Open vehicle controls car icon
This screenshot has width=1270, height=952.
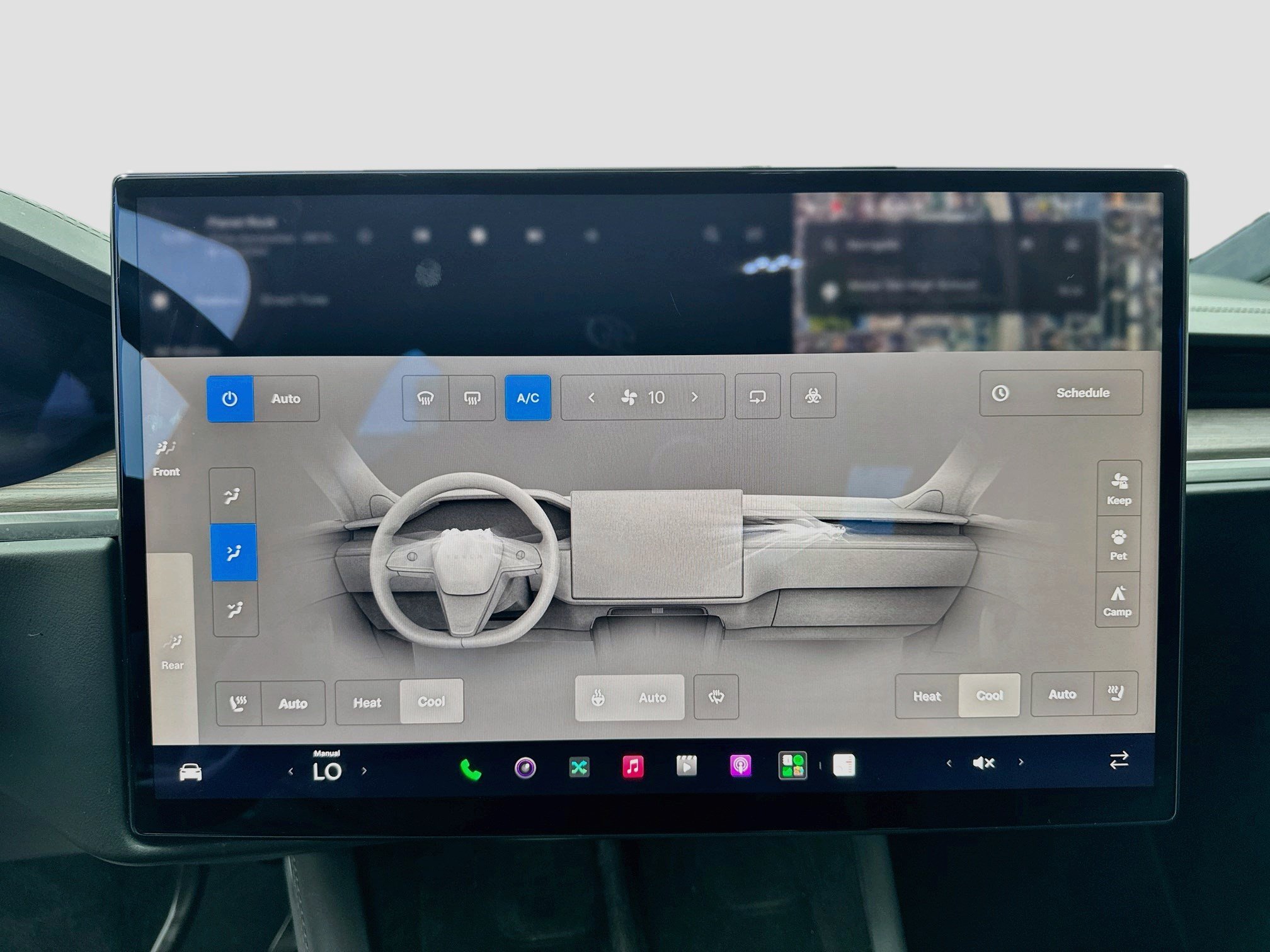(x=190, y=772)
